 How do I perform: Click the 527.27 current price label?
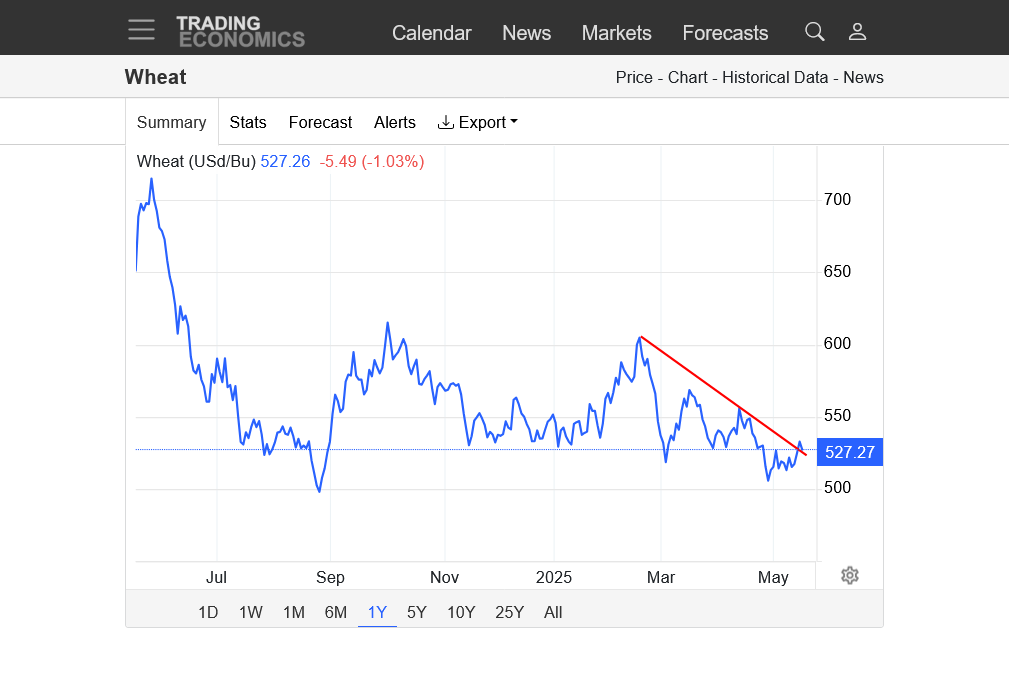pos(849,452)
